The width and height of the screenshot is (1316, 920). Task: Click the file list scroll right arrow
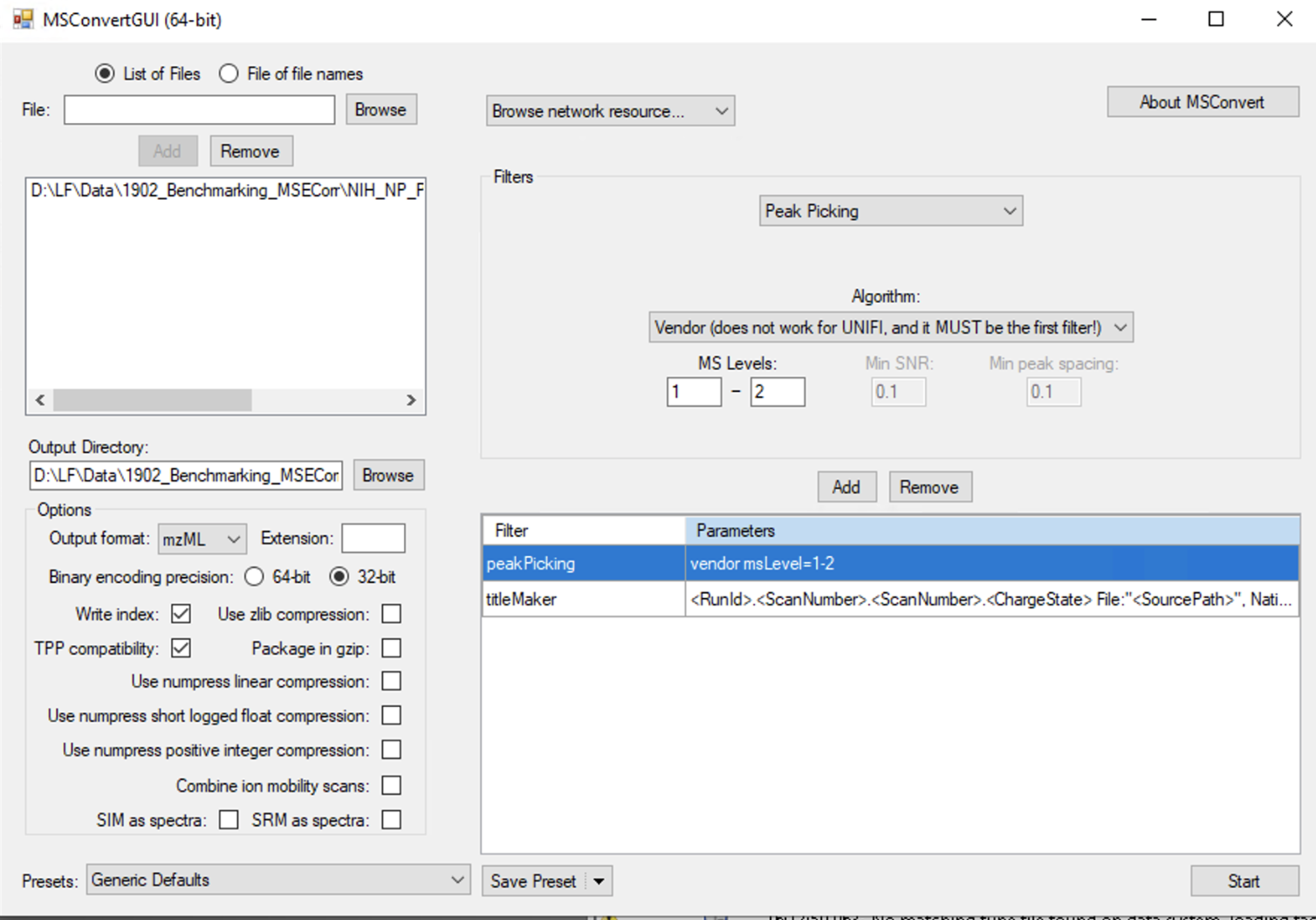pos(411,400)
